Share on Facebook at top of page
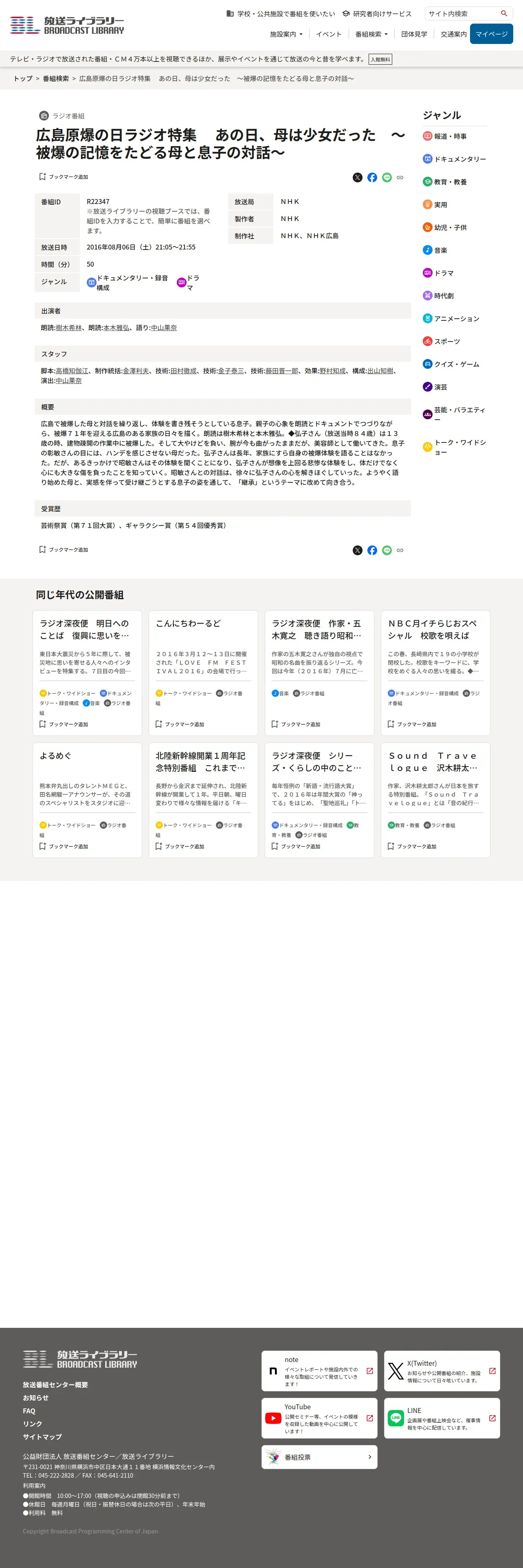Image resolution: width=523 pixels, height=1568 pixels. (372, 178)
